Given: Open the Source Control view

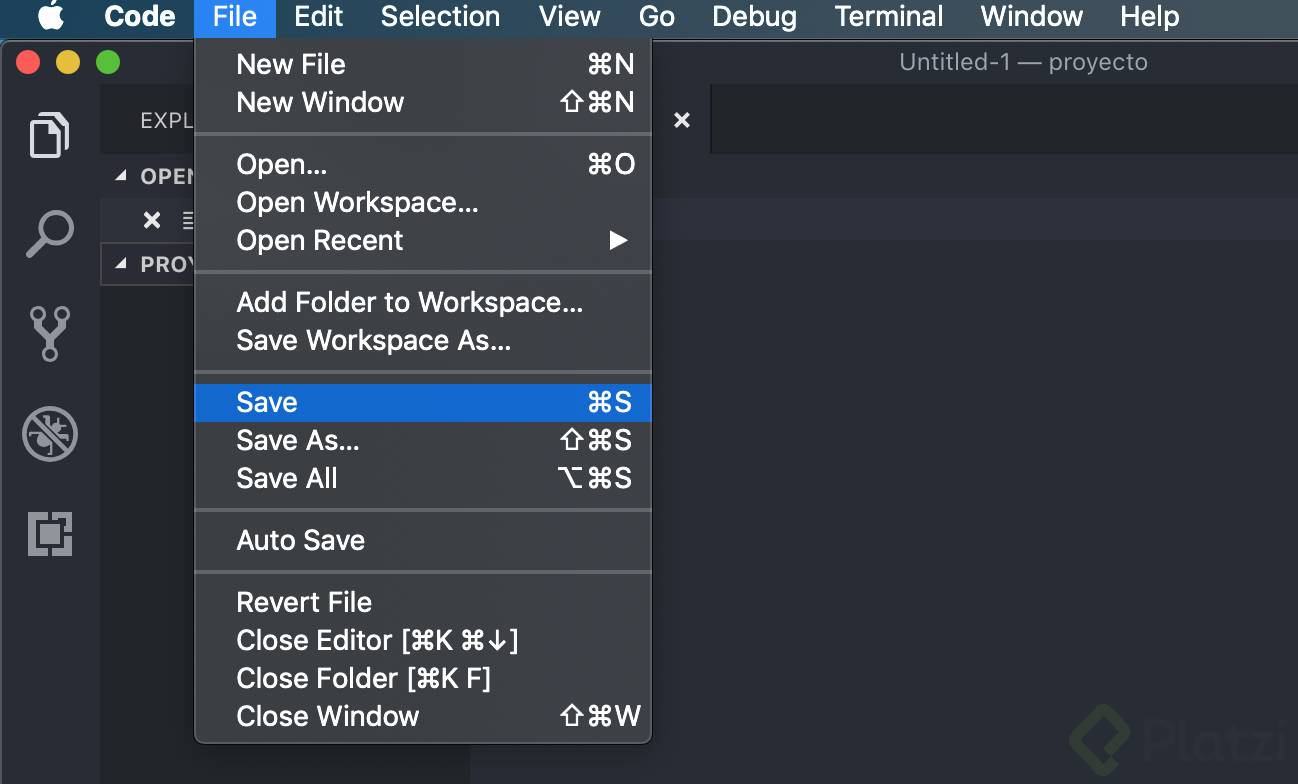Looking at the screenshot, I should click(x=50, y=333).
